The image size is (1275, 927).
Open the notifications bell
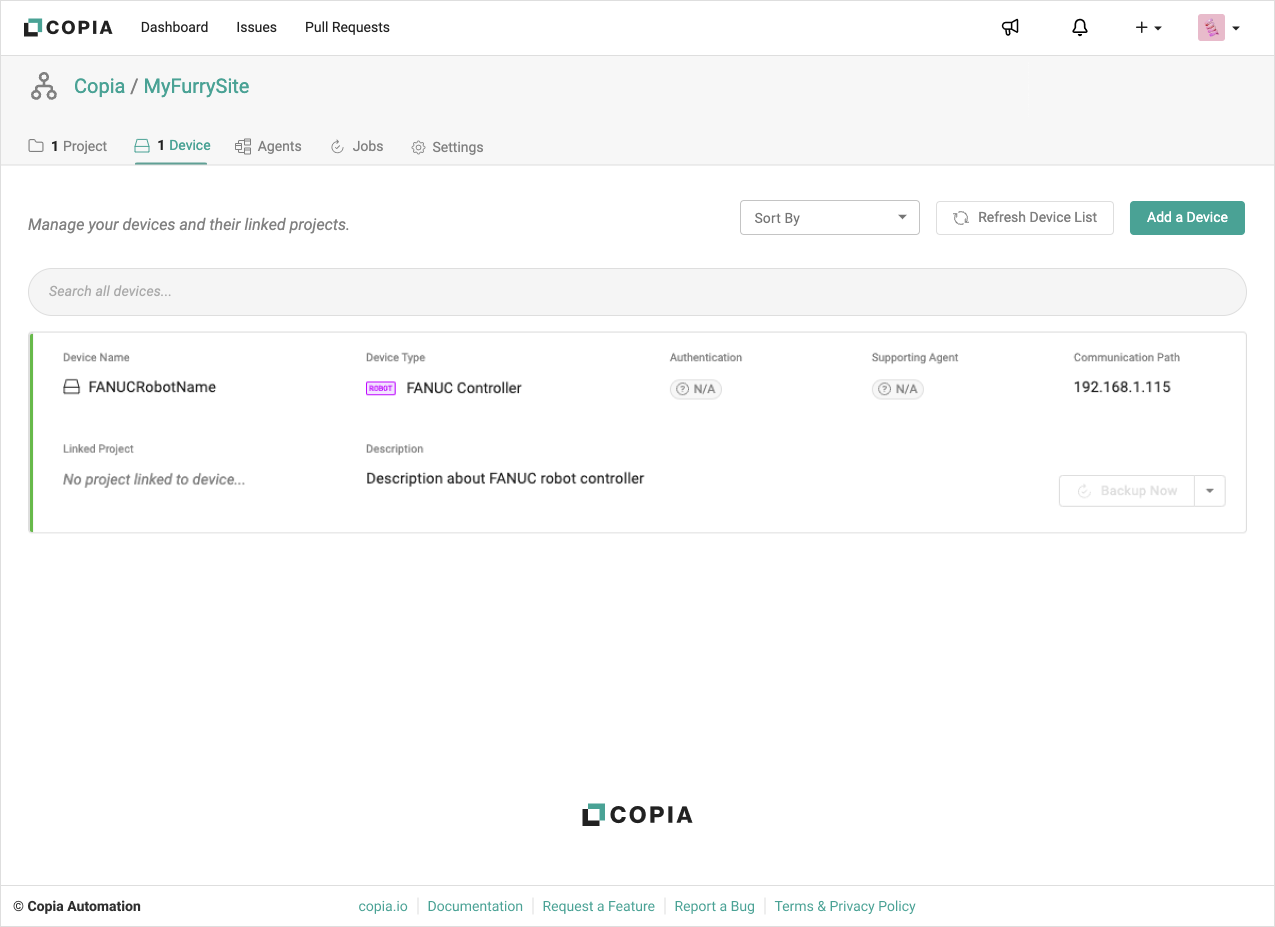[x=1079, y=28]
